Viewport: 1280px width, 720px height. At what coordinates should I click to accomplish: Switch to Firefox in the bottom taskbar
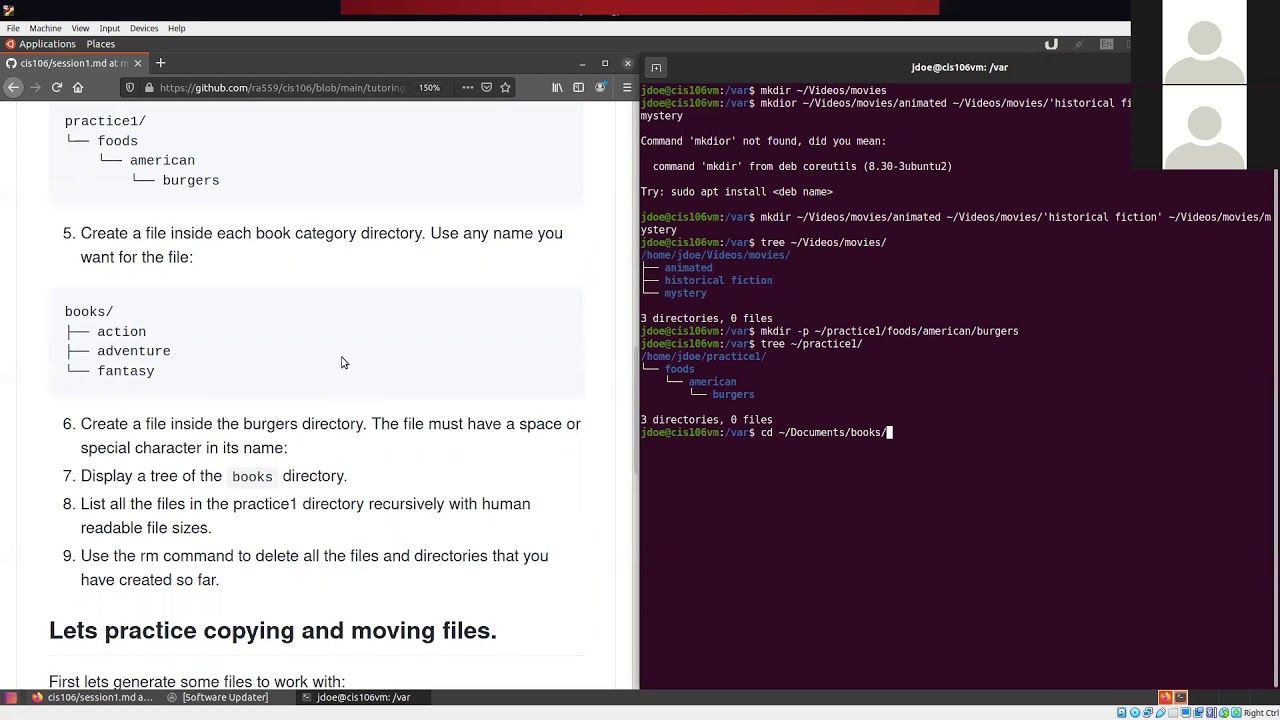[x=92, y=697]
